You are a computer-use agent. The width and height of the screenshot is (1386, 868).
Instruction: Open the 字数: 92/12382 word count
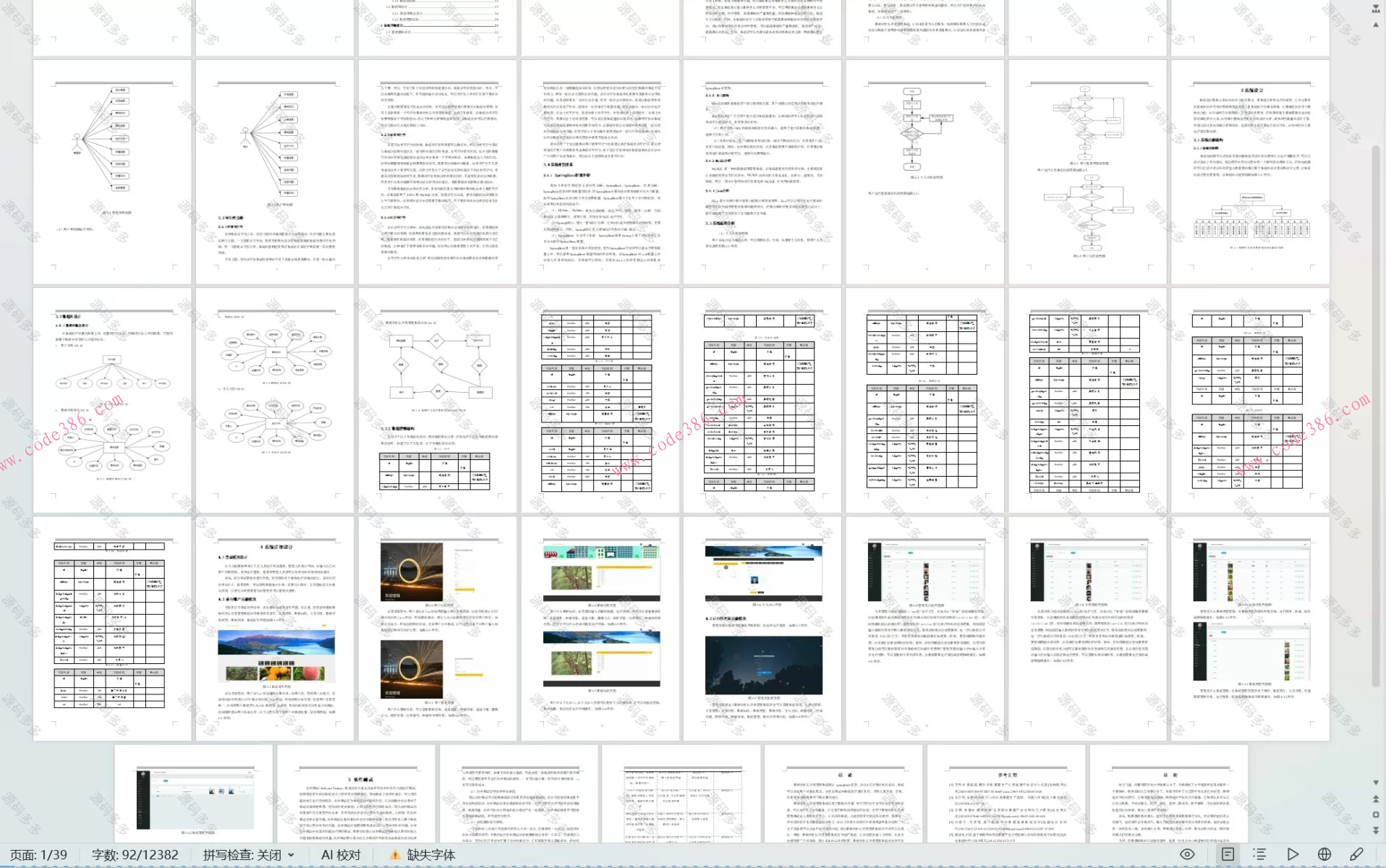tap(135, 855)
